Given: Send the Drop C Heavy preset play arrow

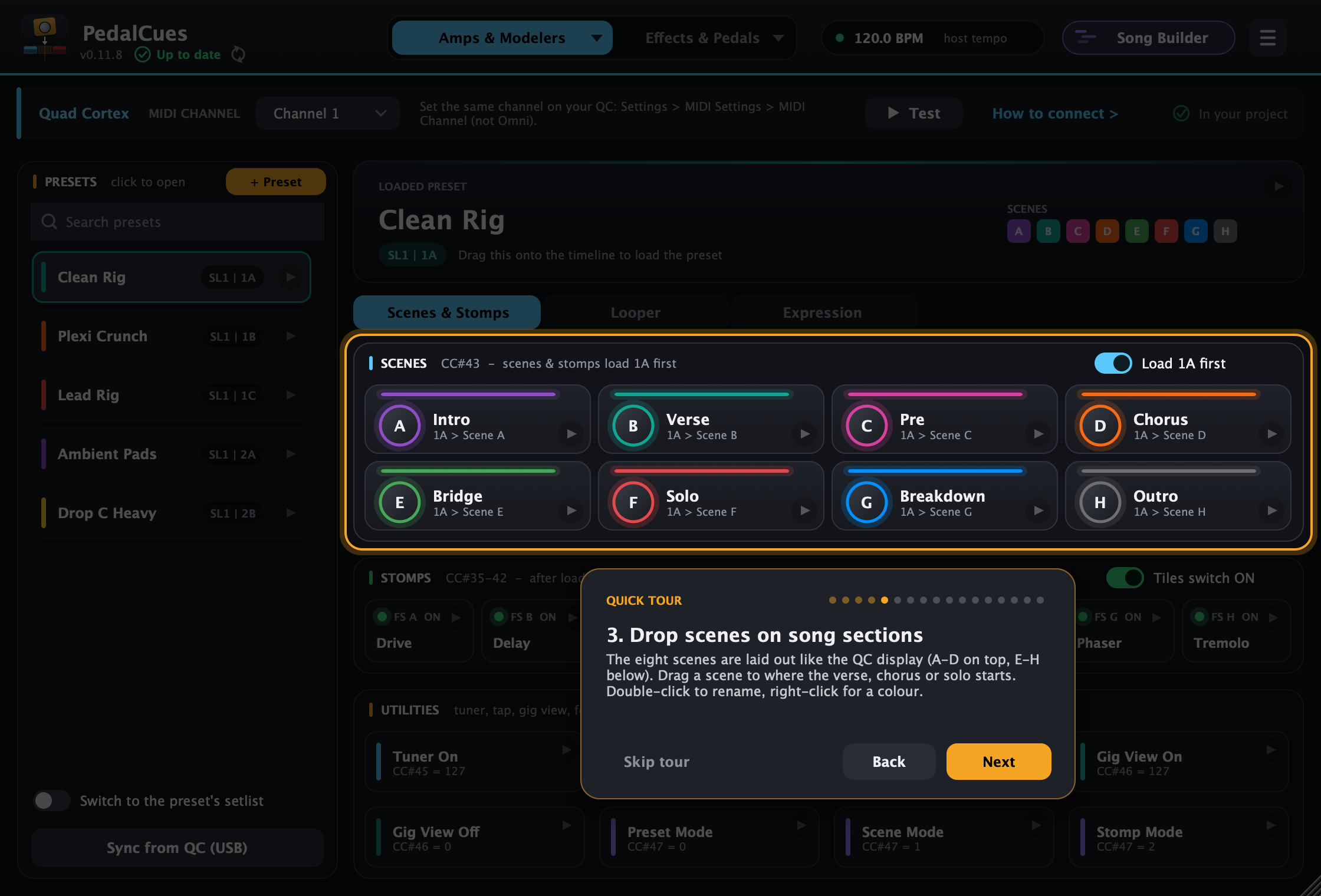Looking at the screenshot, I should [291, 513].
